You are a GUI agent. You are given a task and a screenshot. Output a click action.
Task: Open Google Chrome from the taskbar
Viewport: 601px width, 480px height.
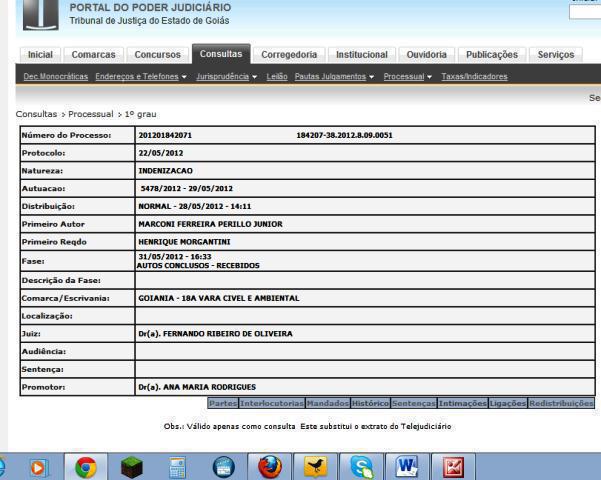pyautogui.click(x=86, y=465)
